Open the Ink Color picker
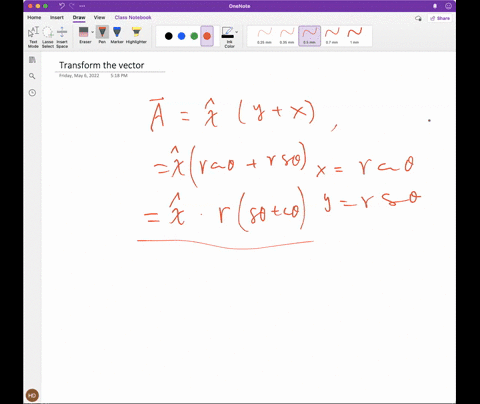The height and width of the screenshot is (404, 480). (228, 37)
